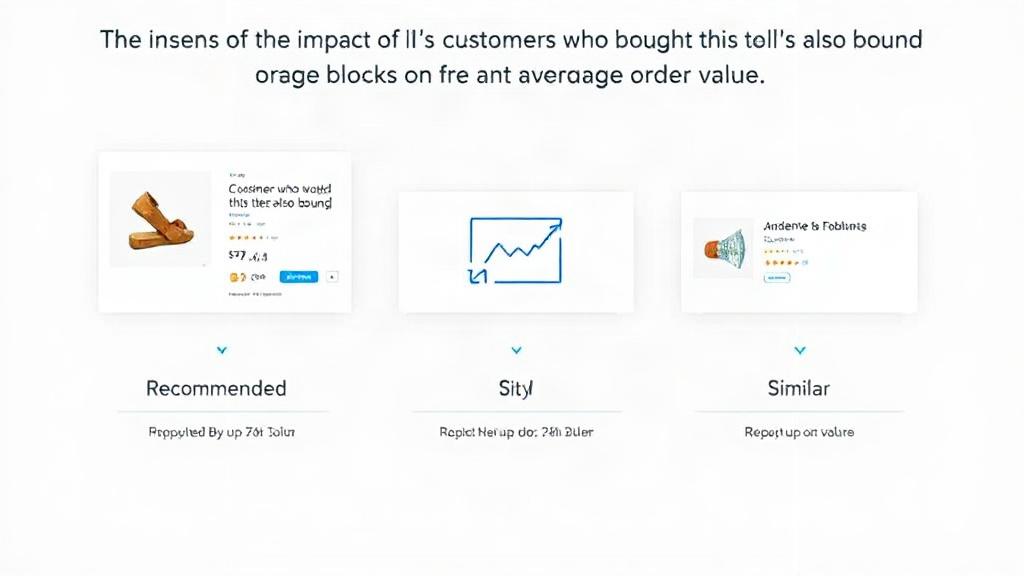Screen dimensions: 1024x576
Task: Click the sandal card's product title text
Action: [280, 196]
